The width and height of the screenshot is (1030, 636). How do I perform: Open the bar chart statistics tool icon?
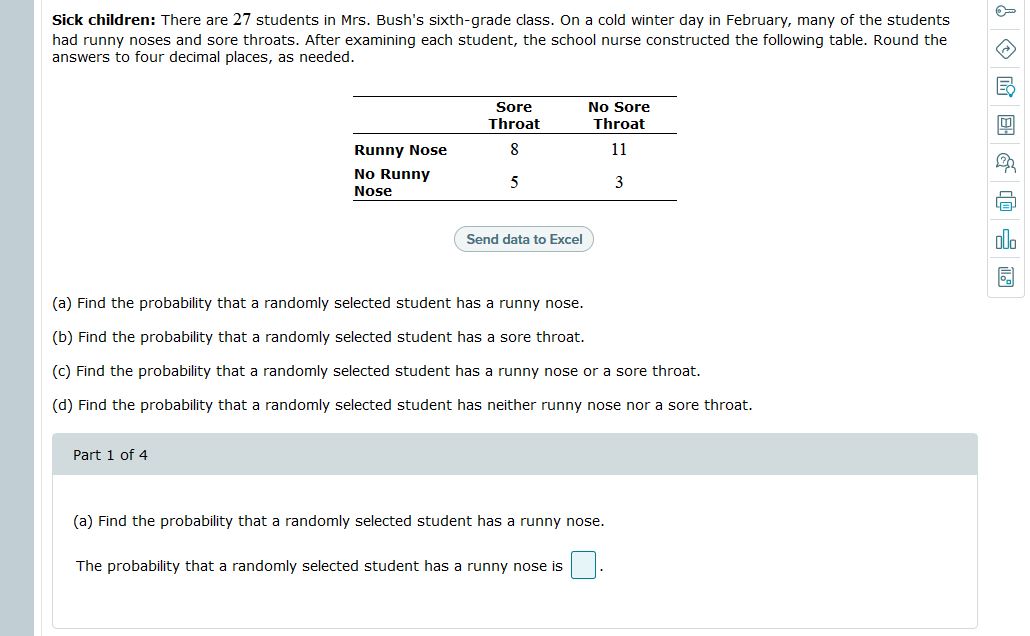click(1005, 239)
